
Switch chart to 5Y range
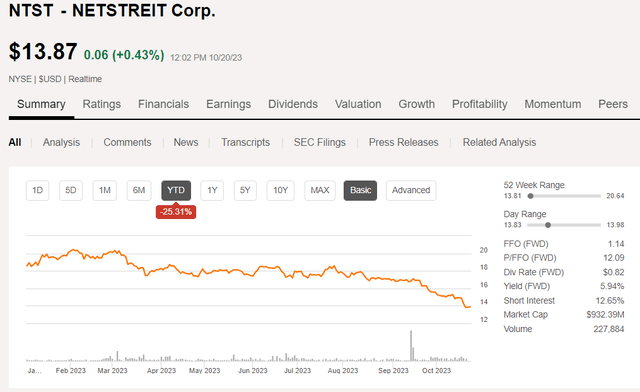pyautogui.click(x=245, y=190)
